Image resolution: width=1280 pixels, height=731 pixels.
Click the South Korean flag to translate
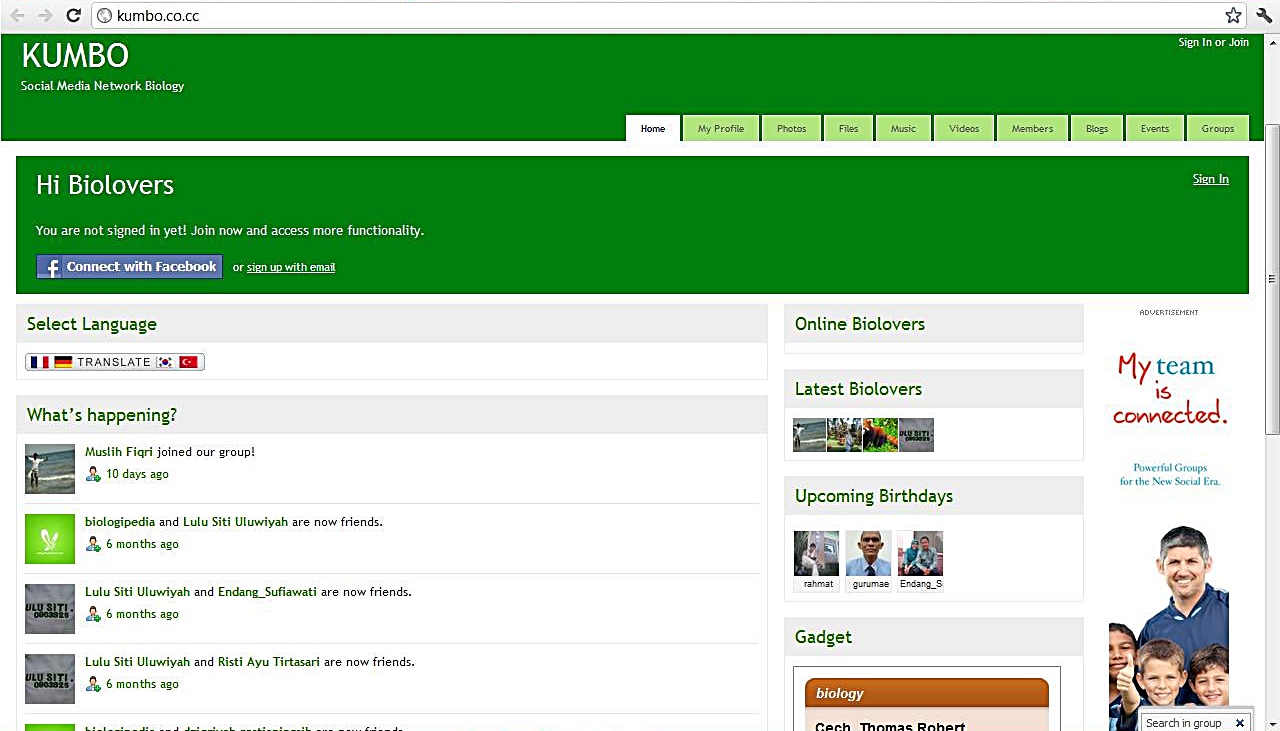click(x=164, y=361)
